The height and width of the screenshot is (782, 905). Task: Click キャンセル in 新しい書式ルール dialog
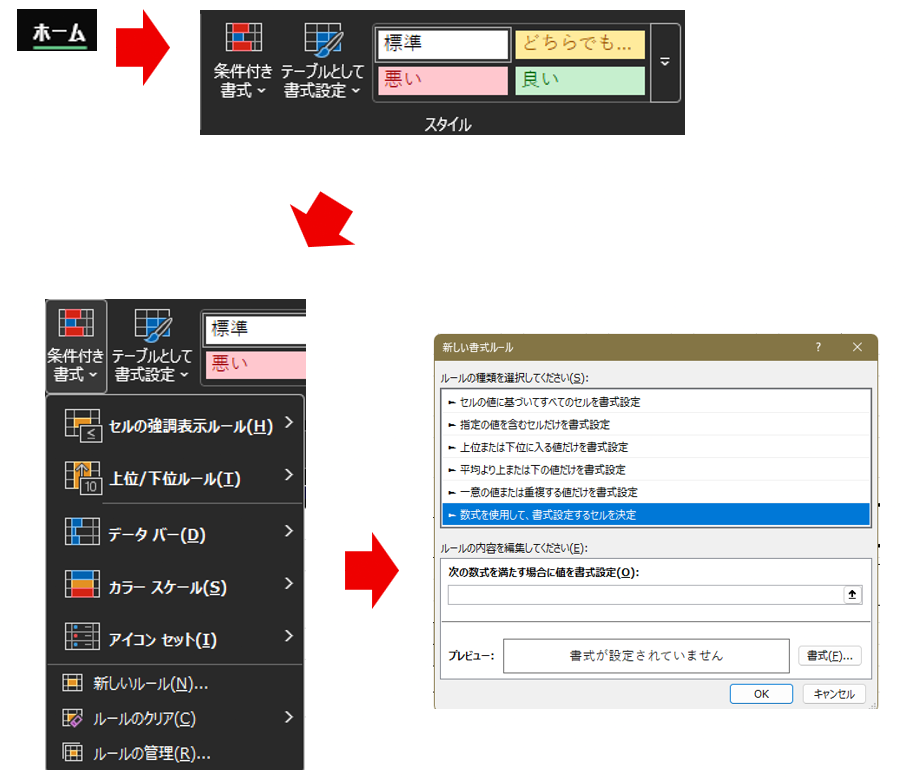834,694
